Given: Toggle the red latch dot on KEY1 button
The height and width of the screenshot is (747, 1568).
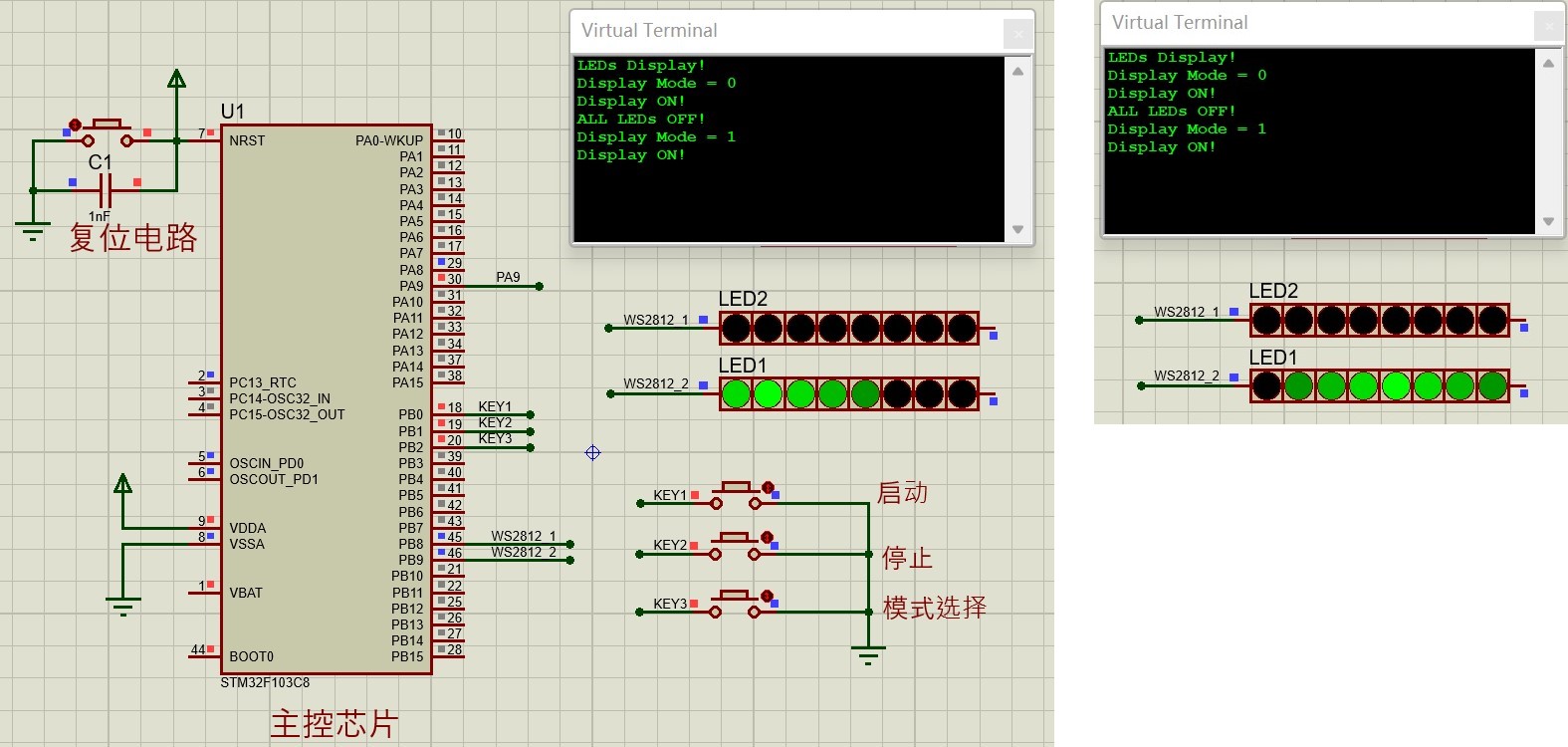Looking at the screenshot, I should pos(768,487).
